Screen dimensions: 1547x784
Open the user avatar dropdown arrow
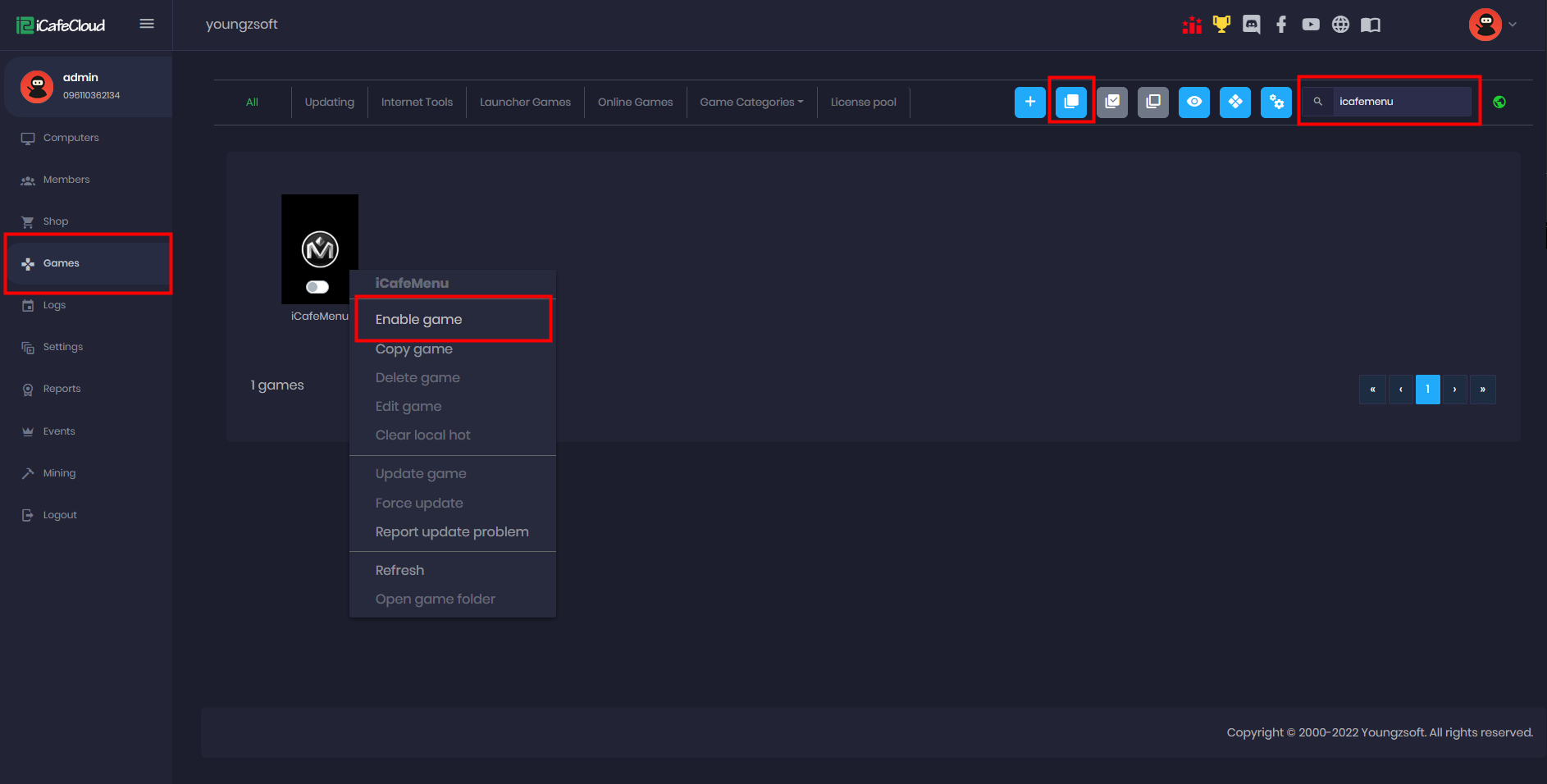pos(1513,25)
